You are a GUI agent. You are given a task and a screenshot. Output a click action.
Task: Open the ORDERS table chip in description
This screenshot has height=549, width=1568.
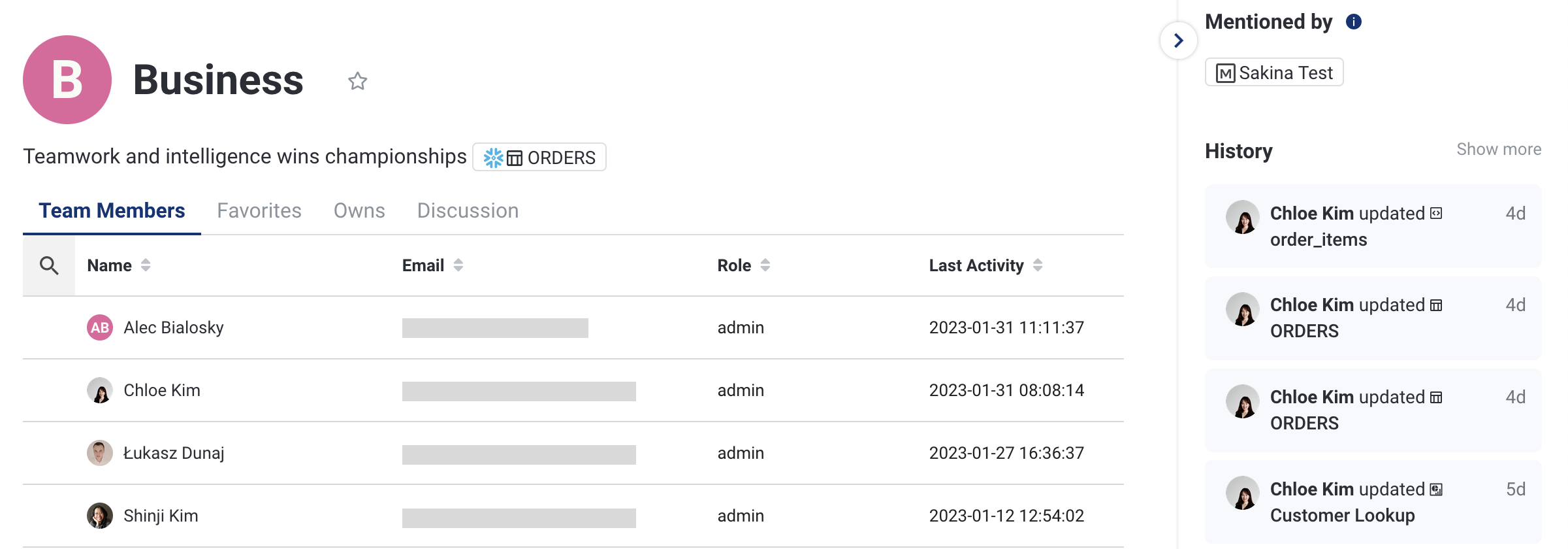539,158
